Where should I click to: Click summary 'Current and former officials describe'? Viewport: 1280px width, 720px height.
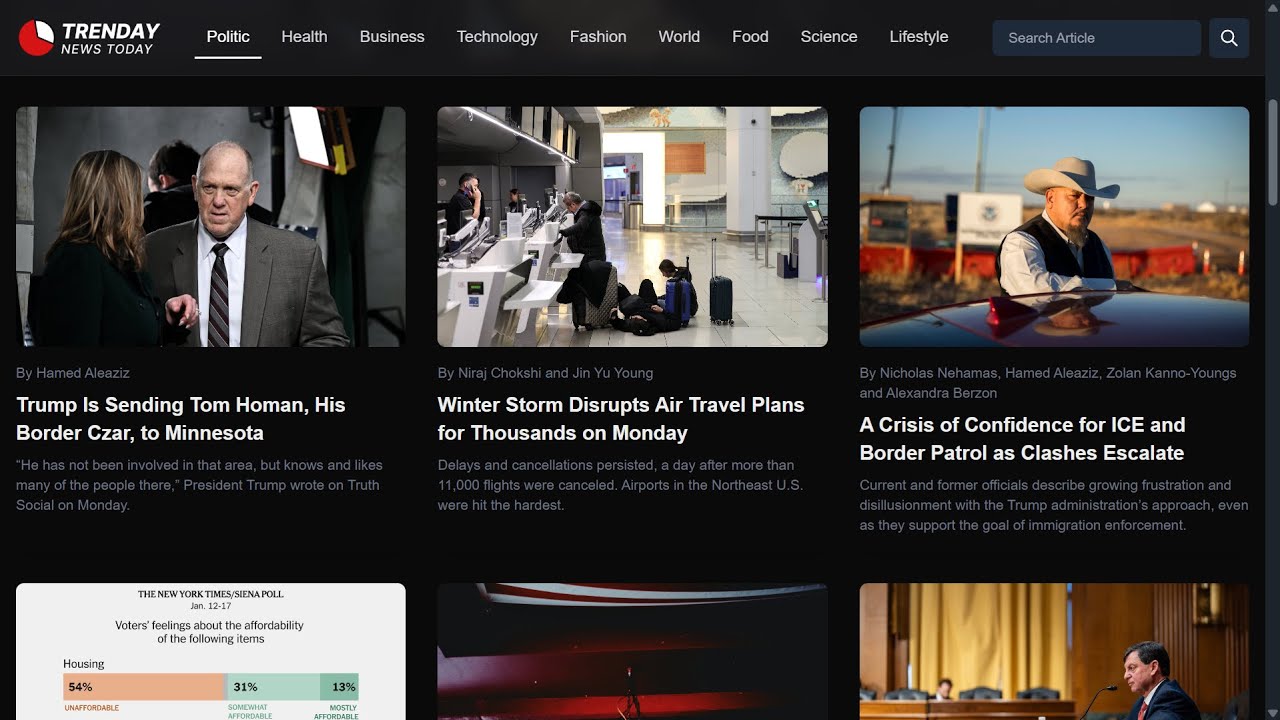[1054, 505]
